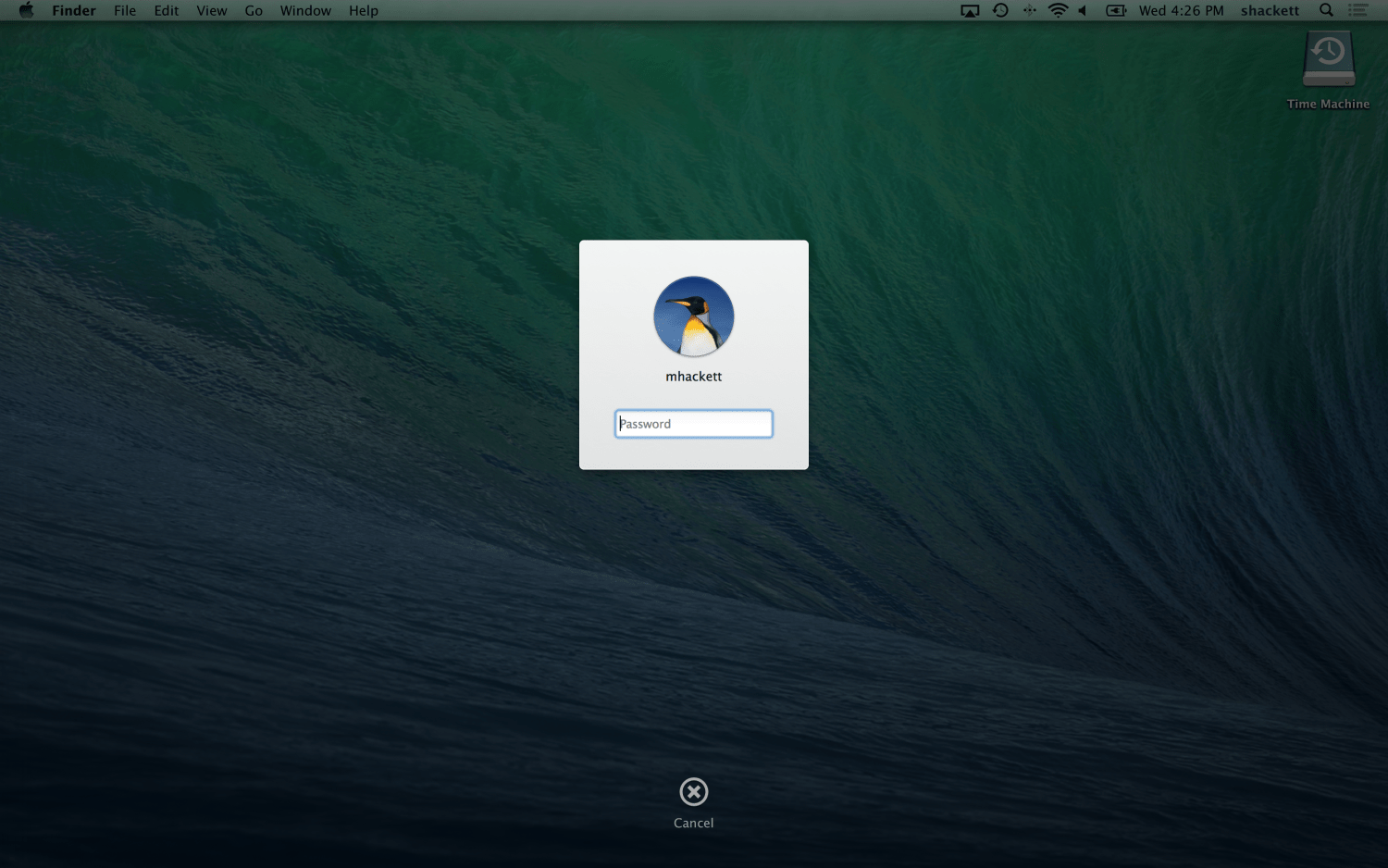Click the circled X cancel icon
The width and height of the screenshot is (1388, 868).
[693, 792]
